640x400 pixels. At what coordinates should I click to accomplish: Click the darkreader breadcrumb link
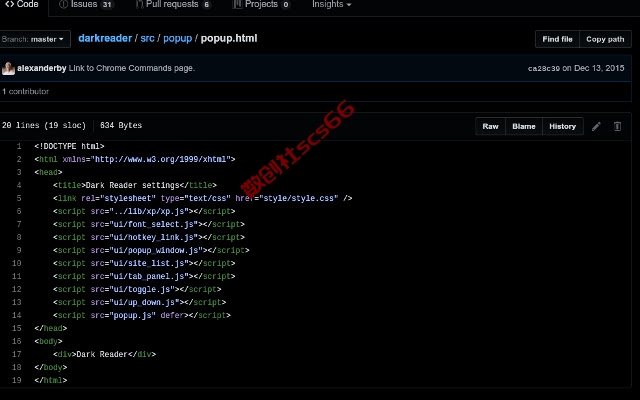(105, 38)
